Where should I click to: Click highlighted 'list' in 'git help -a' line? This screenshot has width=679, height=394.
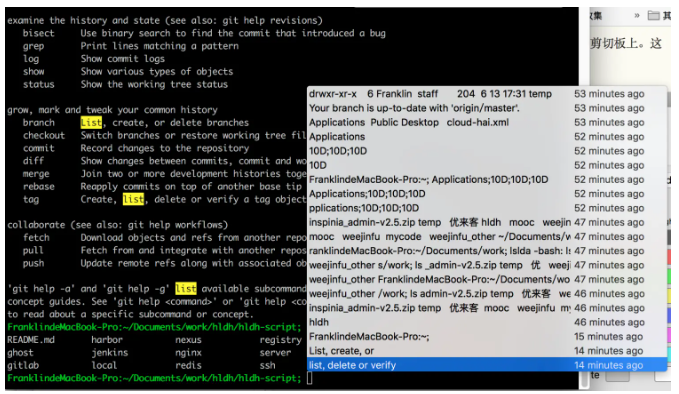pyautogui.click(x=186, y=289)
